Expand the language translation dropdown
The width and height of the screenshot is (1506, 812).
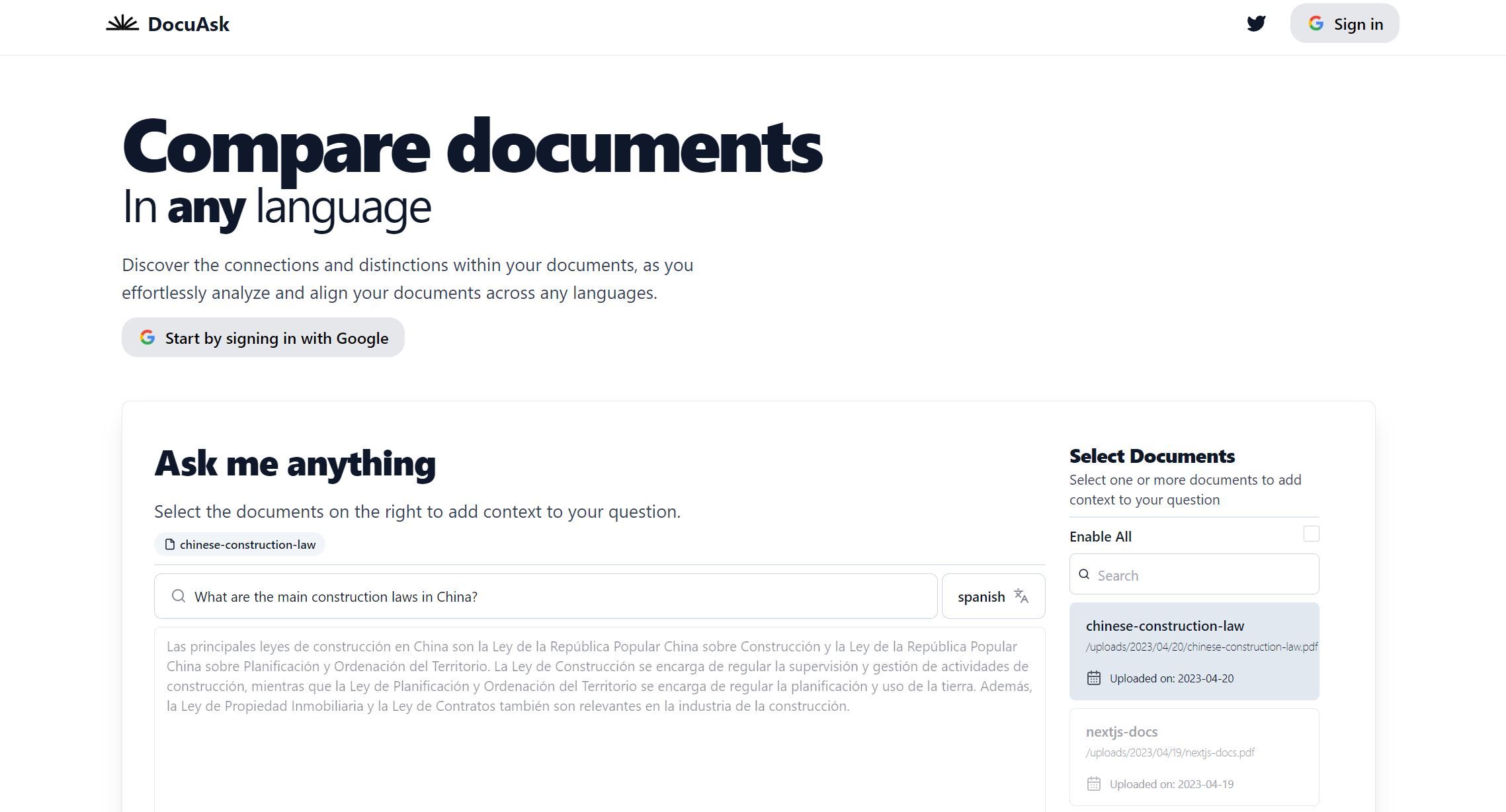(x=992, y=596)
